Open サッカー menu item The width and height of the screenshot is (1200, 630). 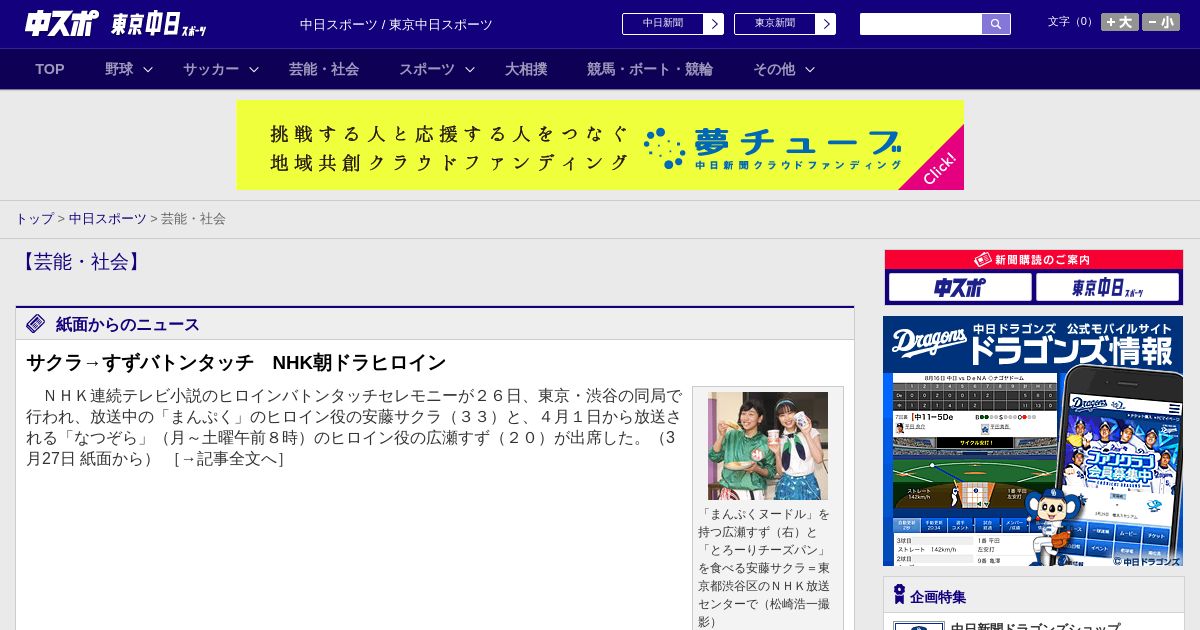coord(211,69)
